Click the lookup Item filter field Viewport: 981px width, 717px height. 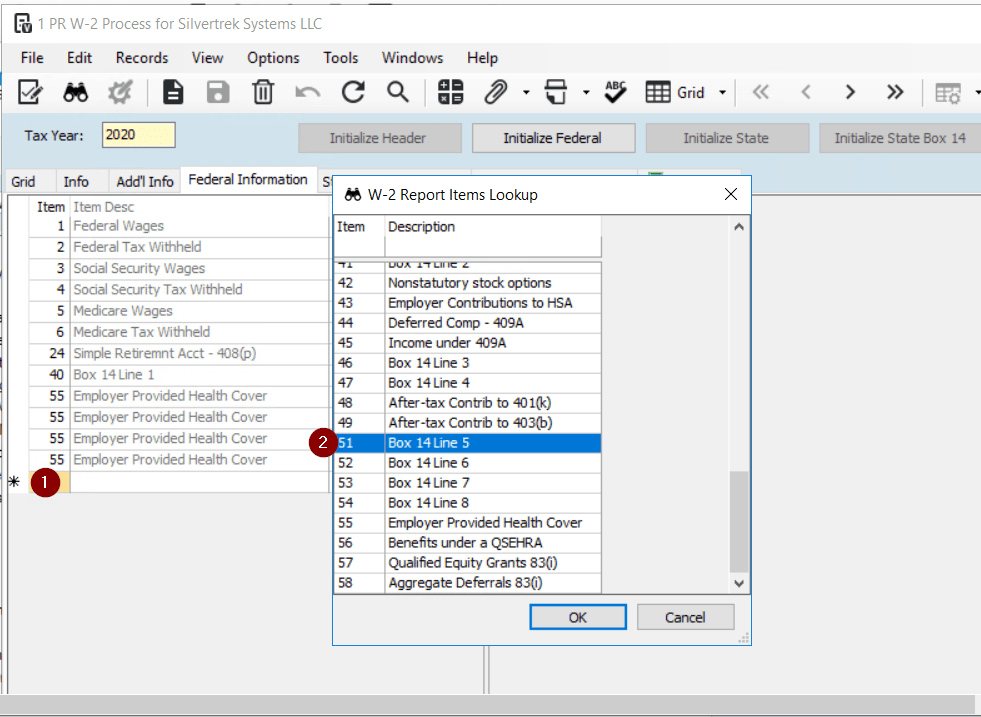pyautogui.click(x=359, y=247)
